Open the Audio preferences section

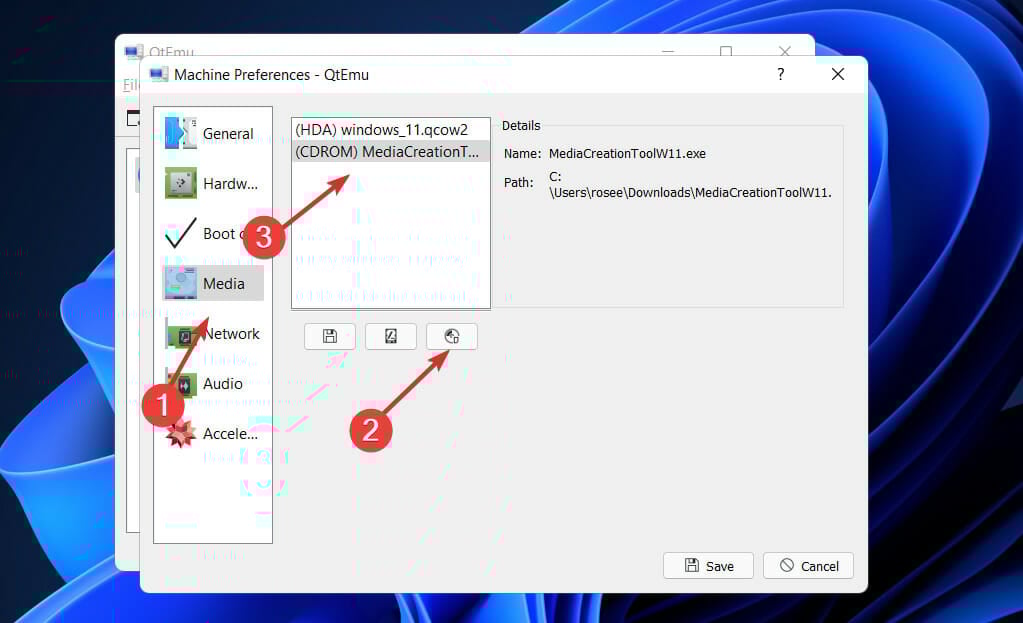click(x=213, y=384)
